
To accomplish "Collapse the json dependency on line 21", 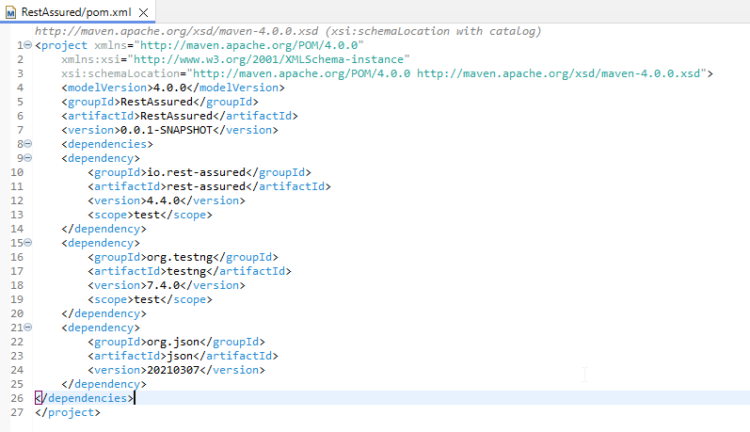I will pyautogui.click(x=28, y=327).
